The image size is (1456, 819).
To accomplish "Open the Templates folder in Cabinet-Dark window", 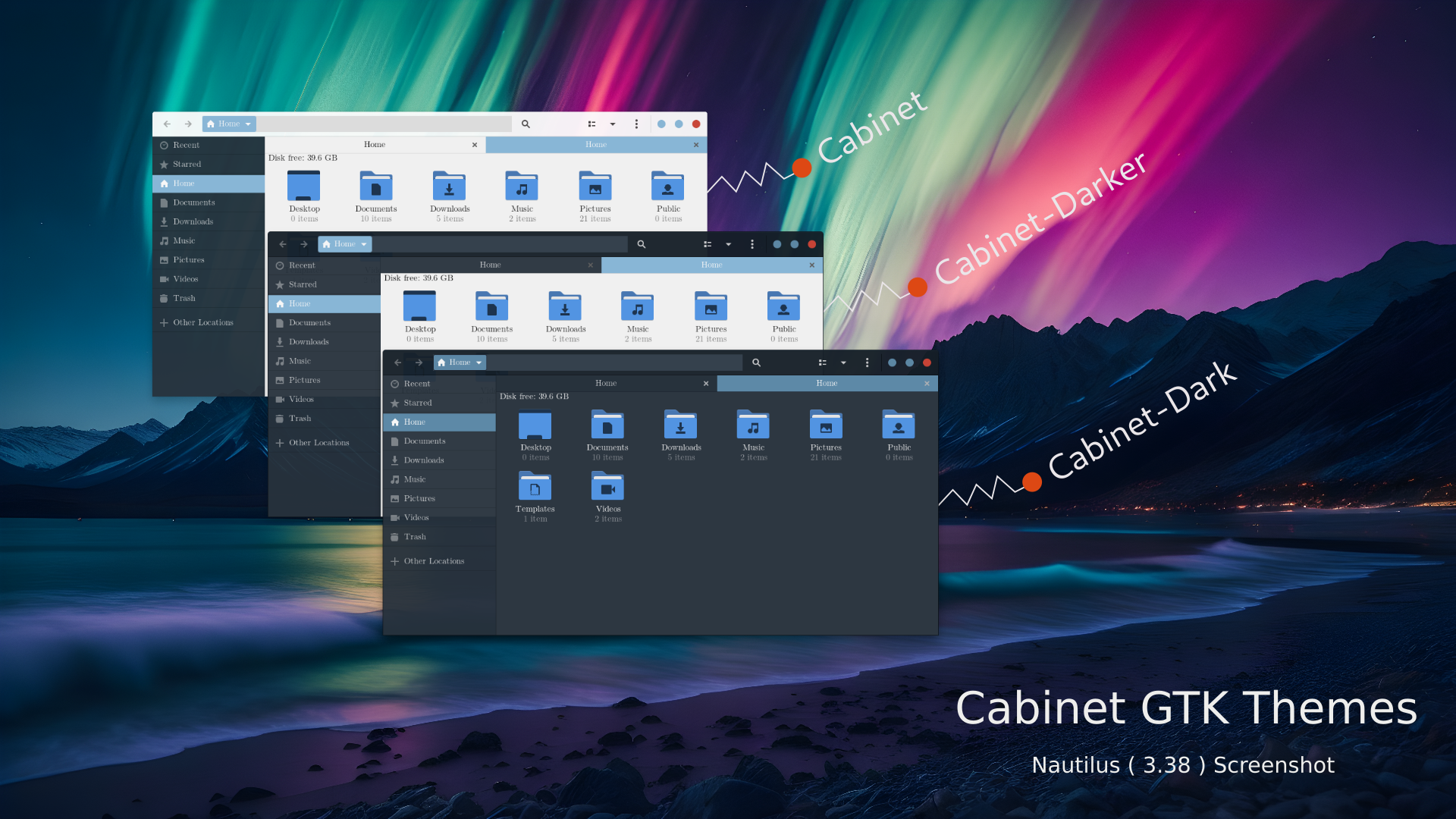I will pos(535,487).
